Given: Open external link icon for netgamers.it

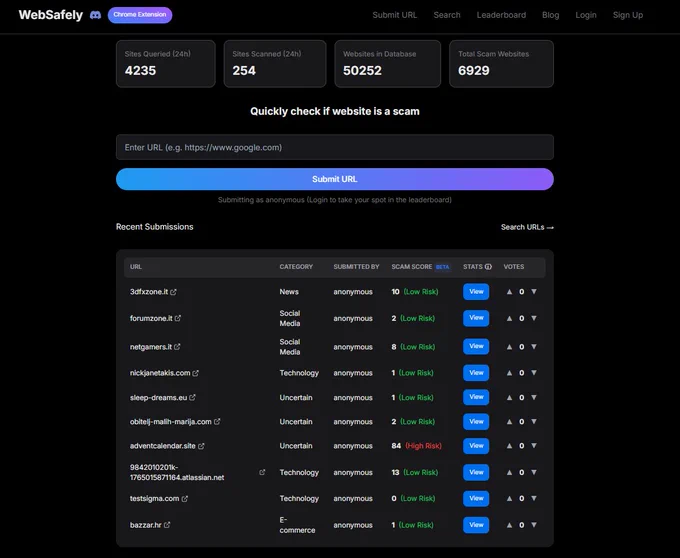Looking at the screenshot, I should pyautogui.click(x=177, y=347).
